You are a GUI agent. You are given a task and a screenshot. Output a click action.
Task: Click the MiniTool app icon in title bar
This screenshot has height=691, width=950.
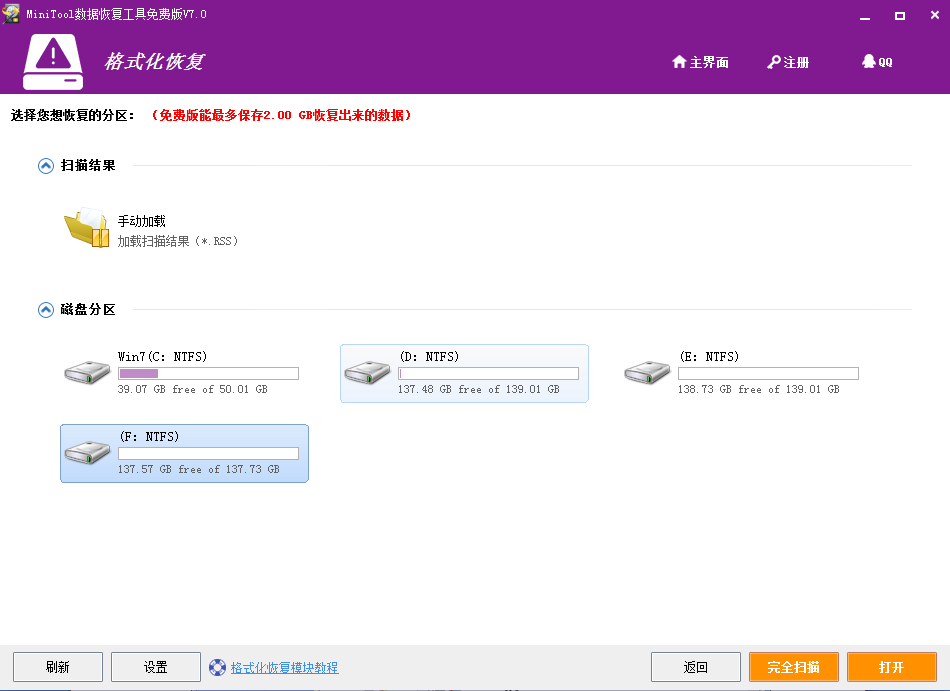(11, 13)
